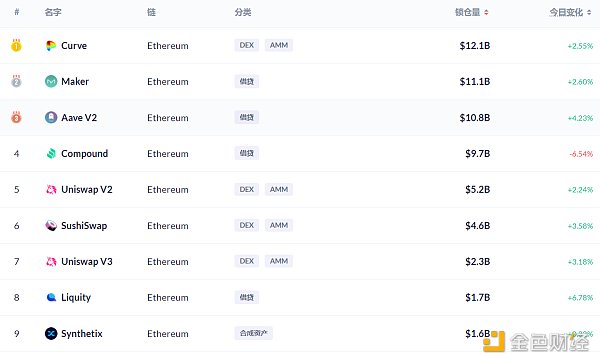The width and height of the screenshot is (600, 363).
Task: Click the Compound logo icon
Action: point(51,153)
